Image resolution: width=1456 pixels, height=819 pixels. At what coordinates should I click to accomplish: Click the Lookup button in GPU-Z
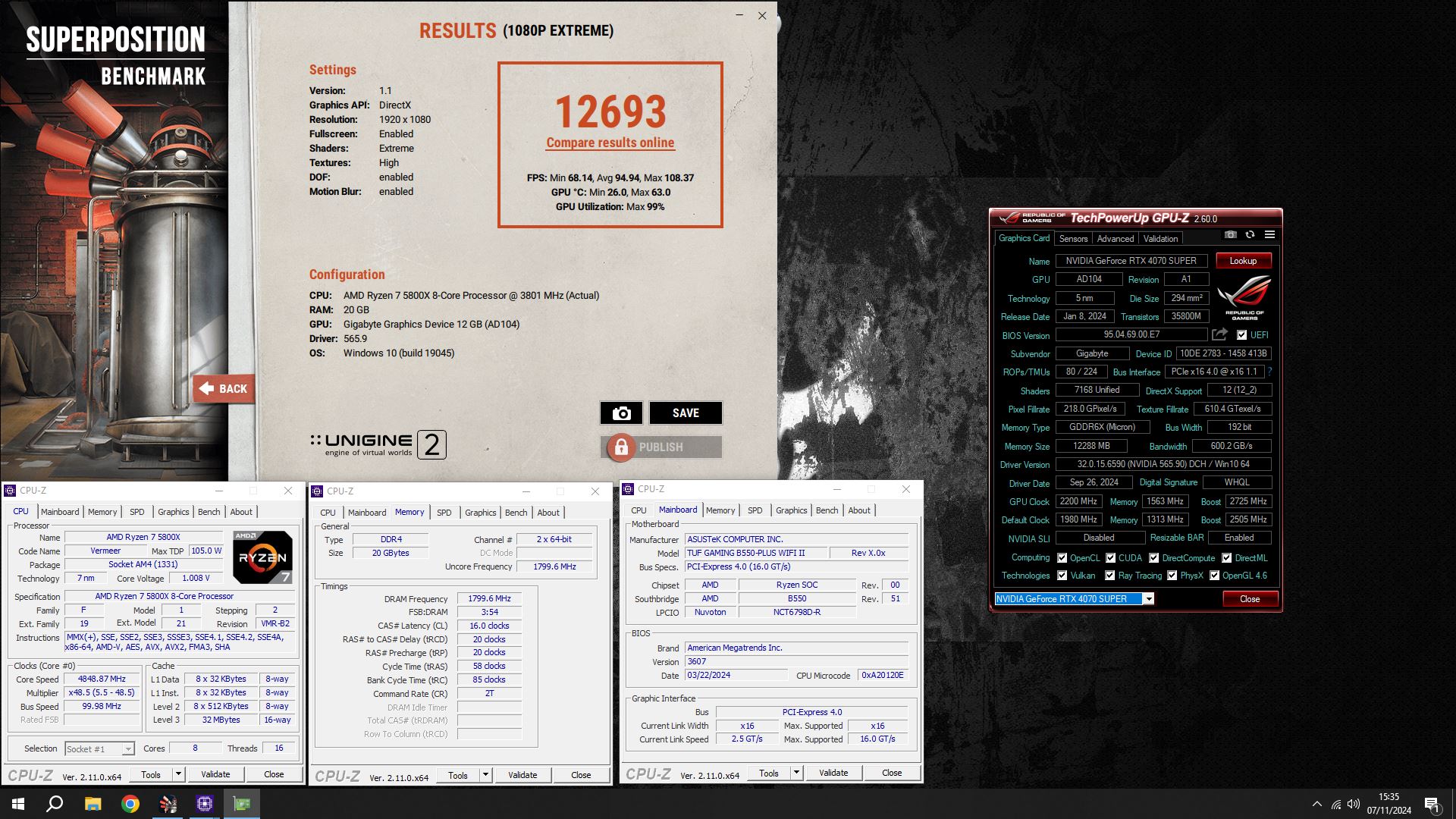(x=1243, y=261)
